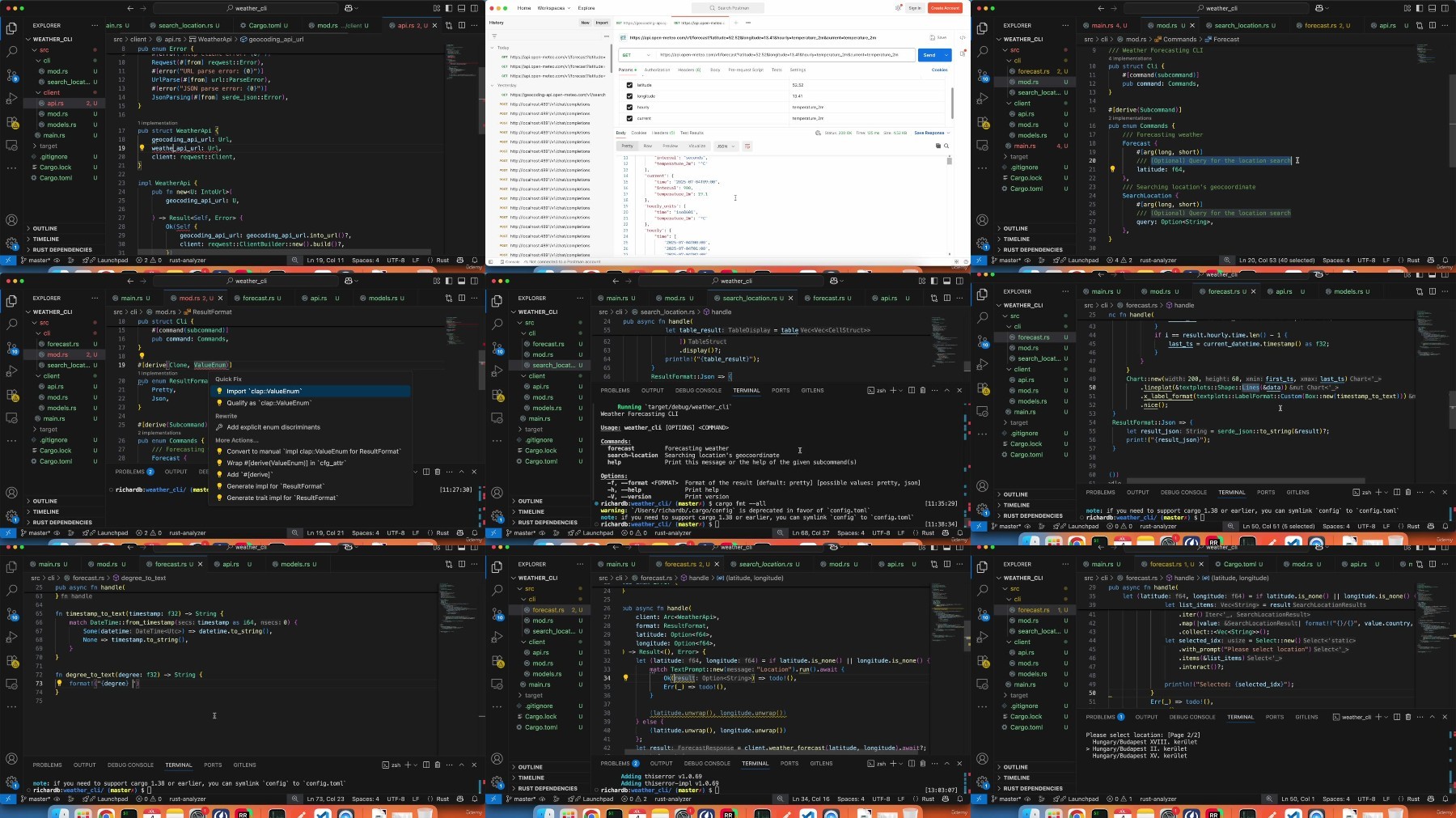Click the copy response icon in Postman
Image resolution: width=1456 pixels, height=818 pixels.
pyautogui.click(x=938, y=146)
